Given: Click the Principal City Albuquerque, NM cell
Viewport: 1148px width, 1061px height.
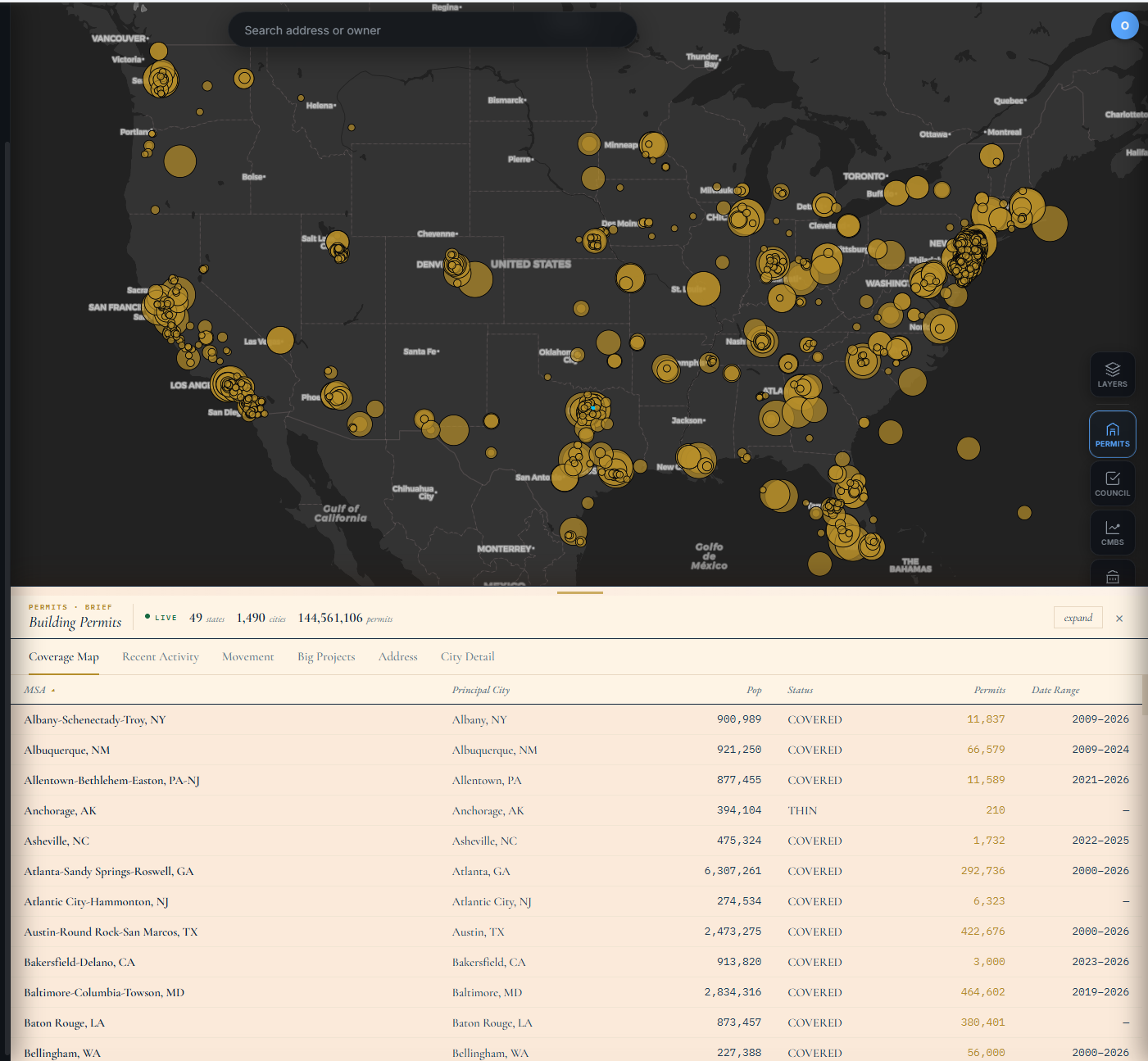Looking at the screenshot, I should [x=495, y=750].
